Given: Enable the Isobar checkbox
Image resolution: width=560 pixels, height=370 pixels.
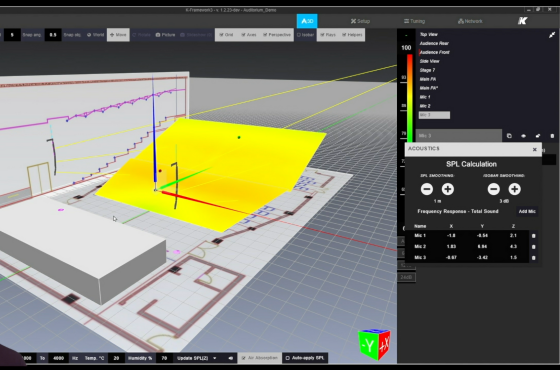Looking at the screenshot, I should tap(305, 35).
